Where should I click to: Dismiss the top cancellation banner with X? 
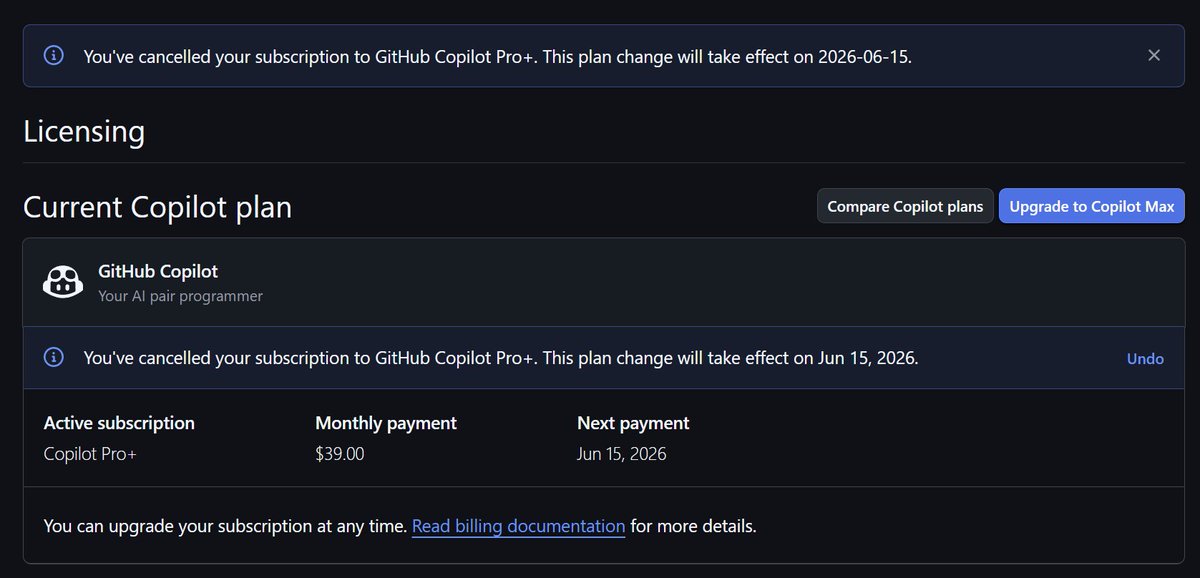(x=1154, y=56)
